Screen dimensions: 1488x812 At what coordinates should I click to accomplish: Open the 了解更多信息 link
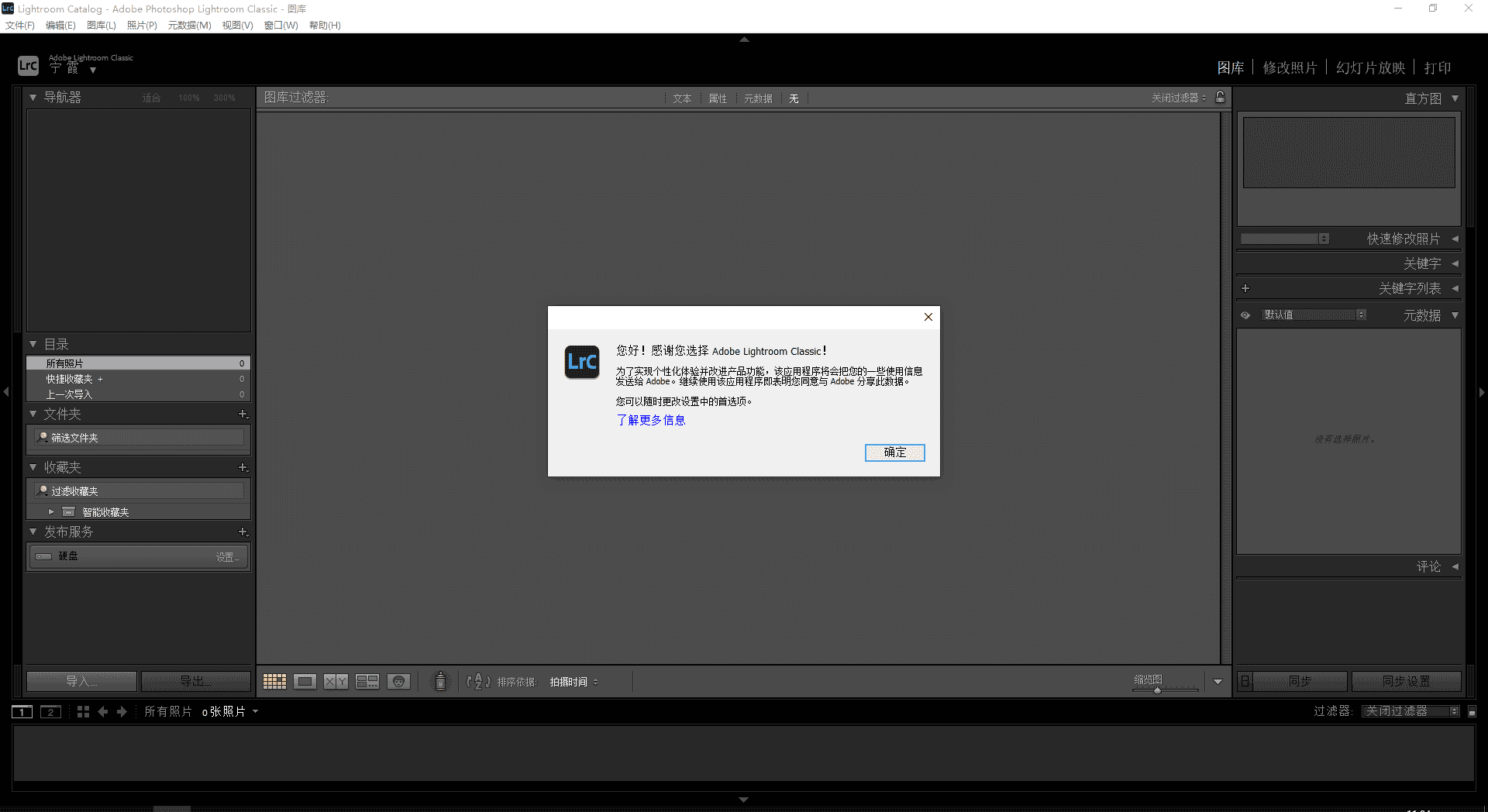(651, 420)
